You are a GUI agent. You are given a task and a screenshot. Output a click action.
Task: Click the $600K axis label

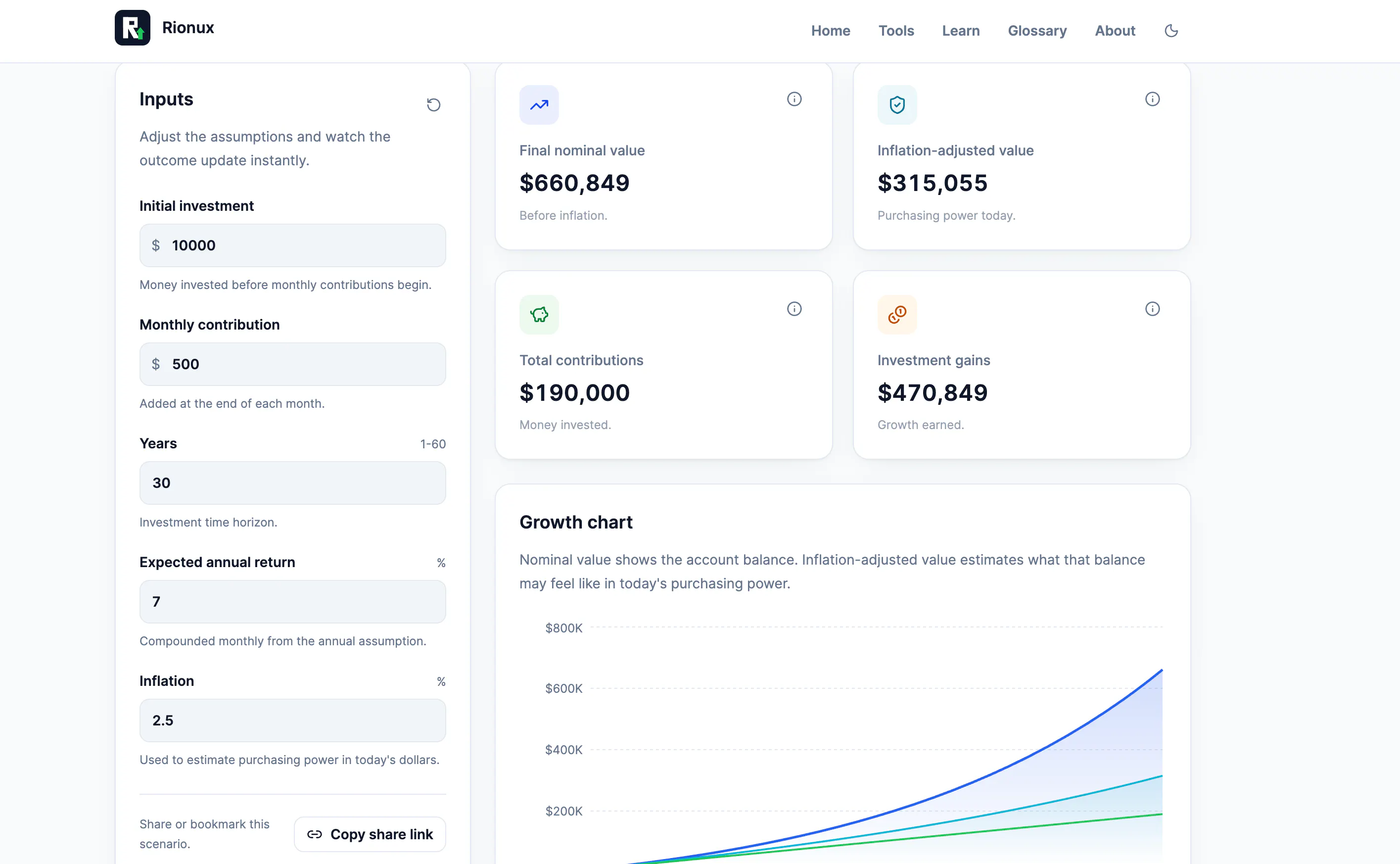[x=563, y=688]
